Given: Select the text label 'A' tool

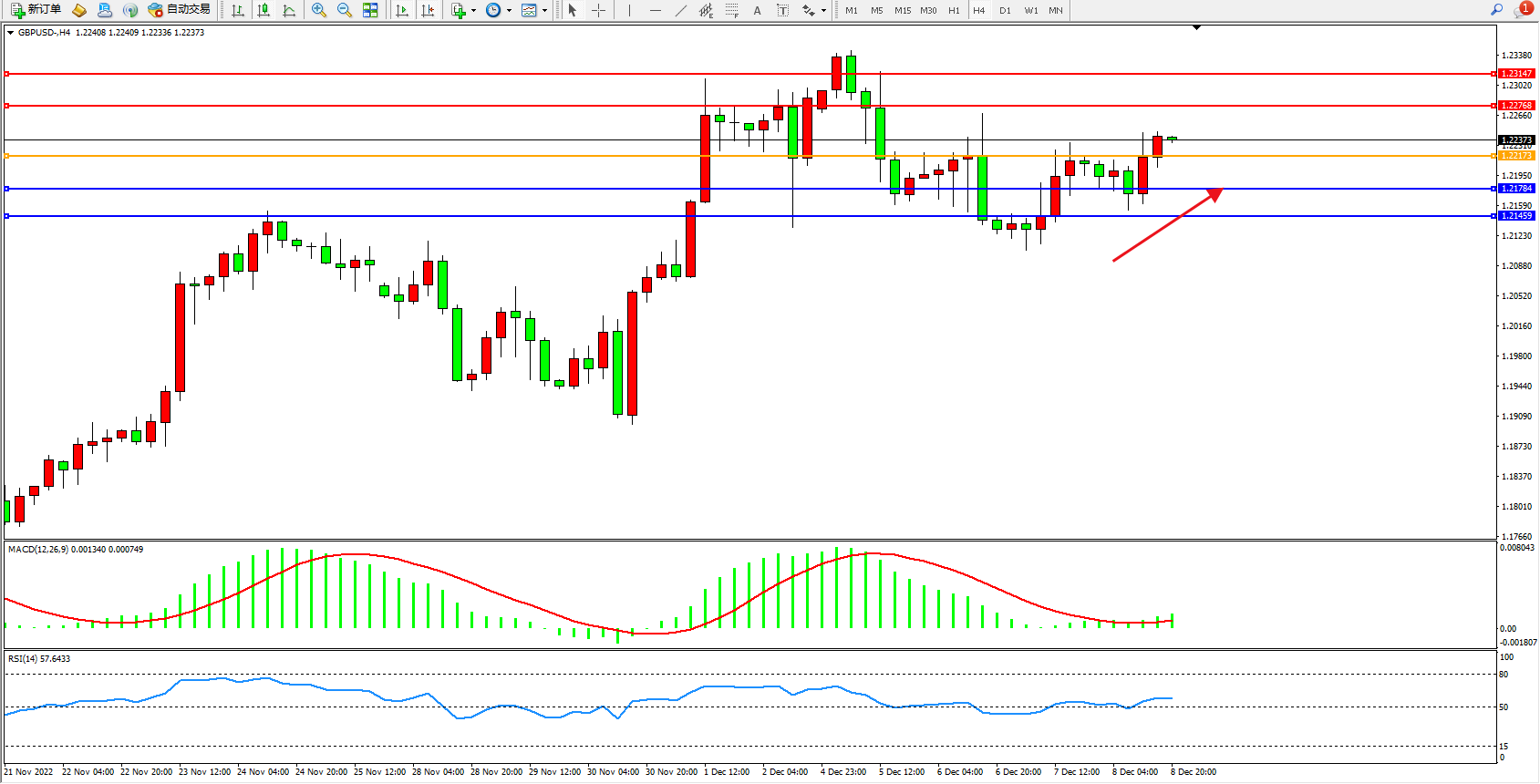Looking at the screenshot, I should tap(757, 10).
